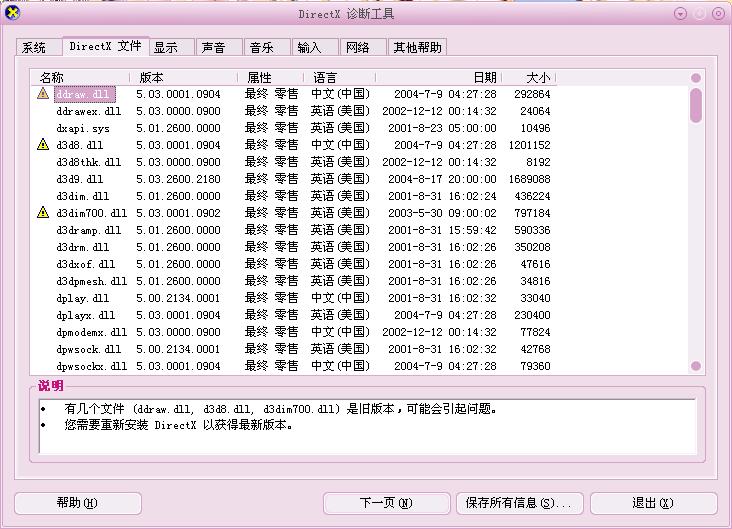
Task: Select the dxapi.sys file row
Action: [294, 128]
